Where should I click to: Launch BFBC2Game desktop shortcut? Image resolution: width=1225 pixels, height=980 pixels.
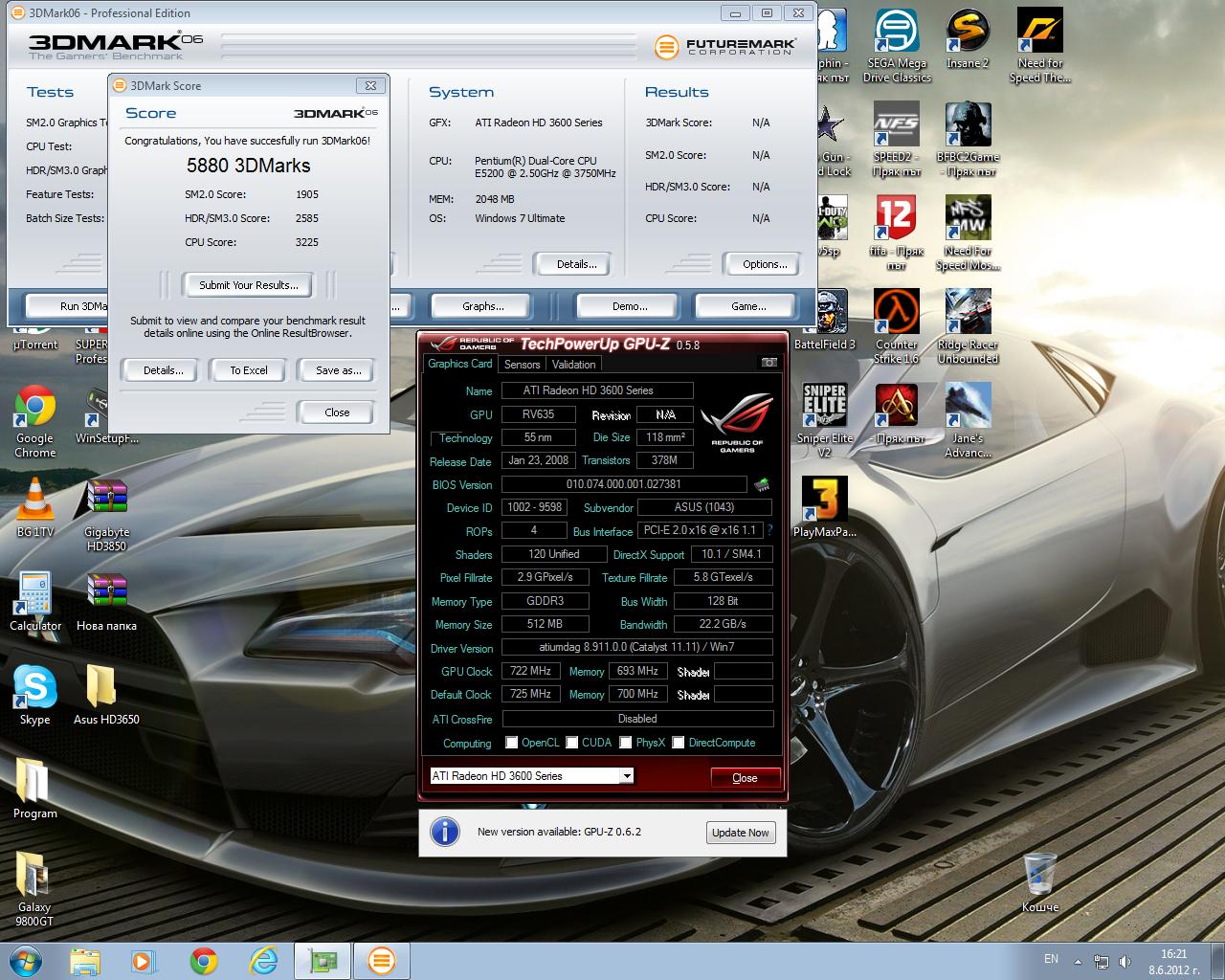click(x=968, y=140)
